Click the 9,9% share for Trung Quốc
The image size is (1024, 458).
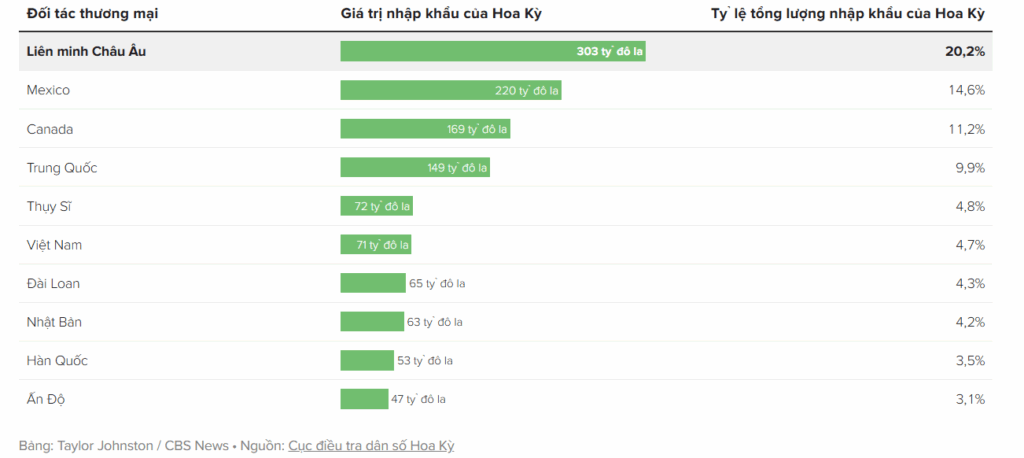(x=970, y=167)
